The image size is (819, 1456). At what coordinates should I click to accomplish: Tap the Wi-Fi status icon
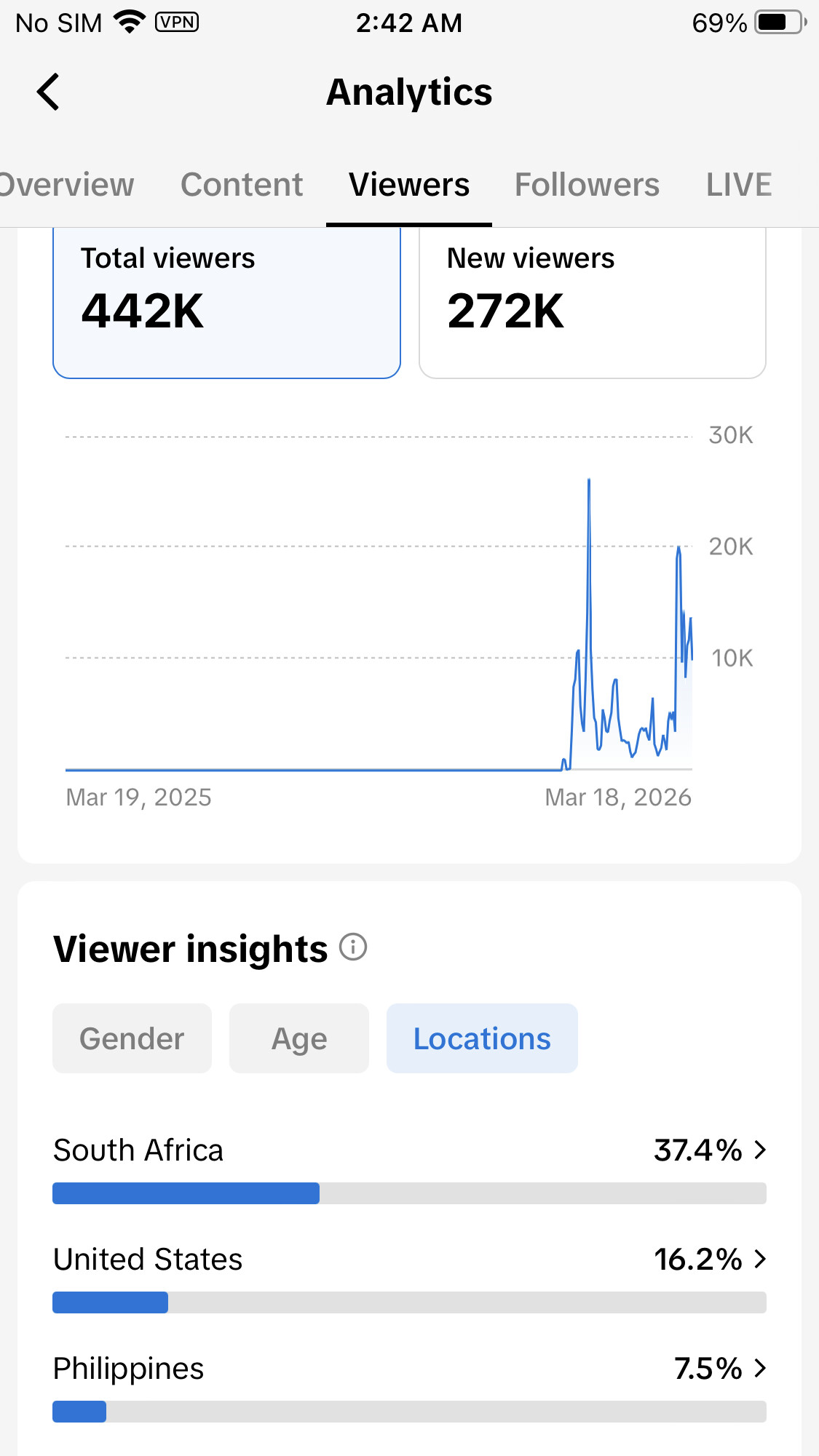click(x=130, y=23)
